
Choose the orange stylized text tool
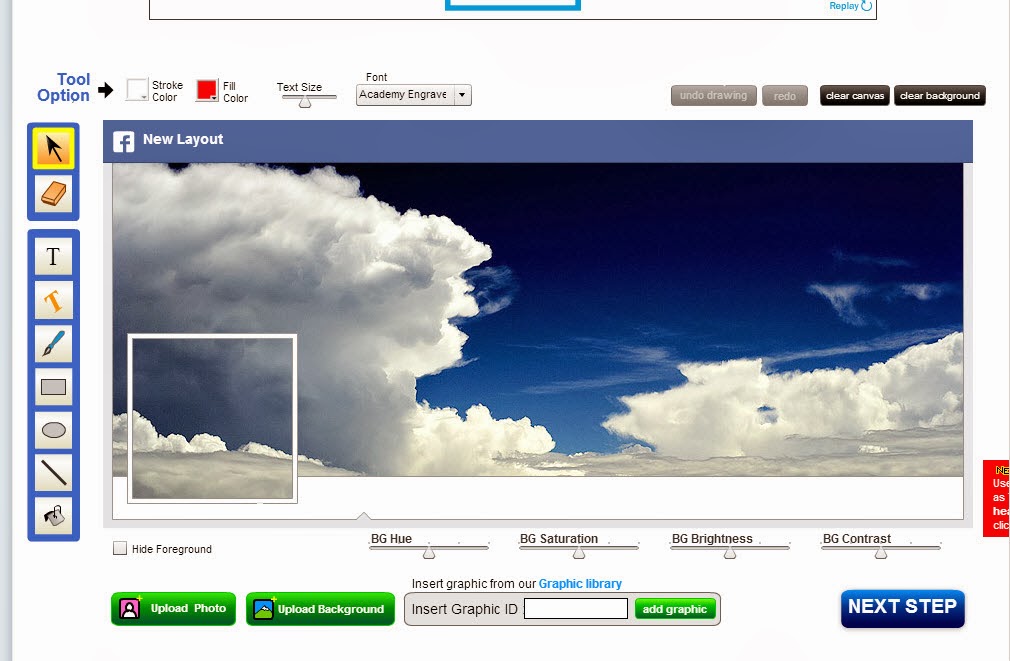tap(53, 300)
